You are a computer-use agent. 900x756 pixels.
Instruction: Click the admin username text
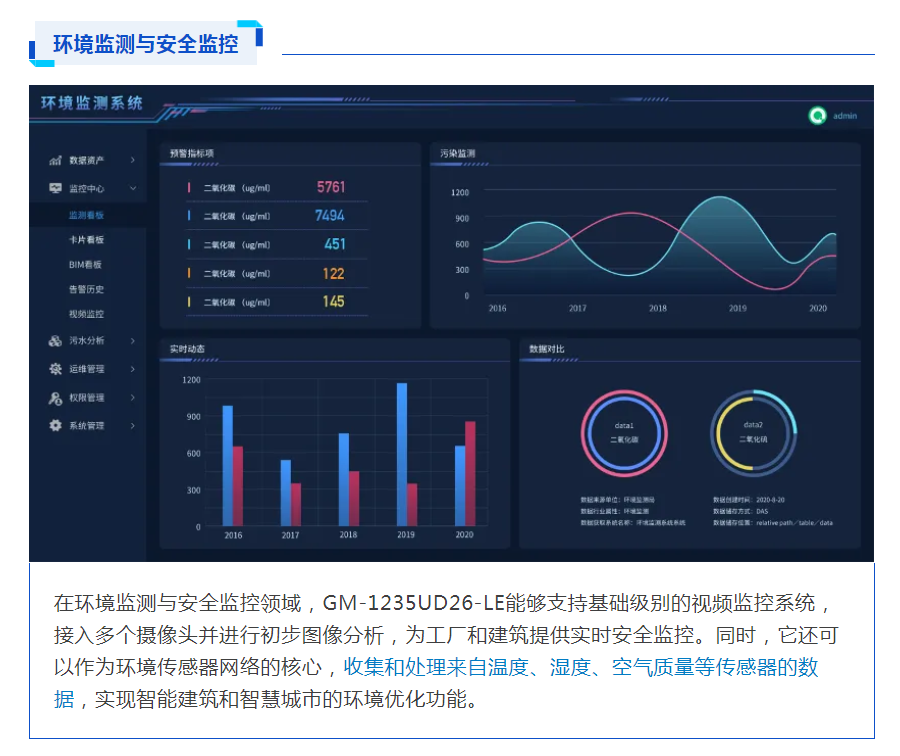845,116
